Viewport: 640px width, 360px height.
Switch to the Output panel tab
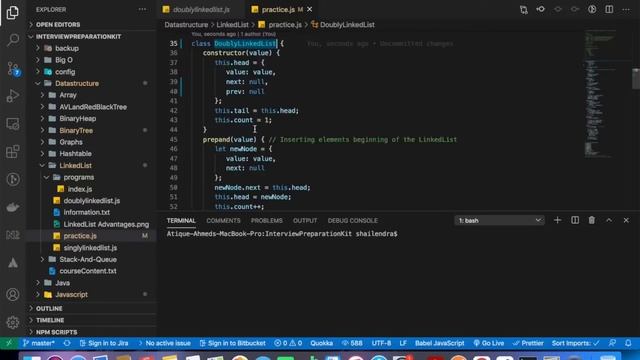[x=305, y=220]
